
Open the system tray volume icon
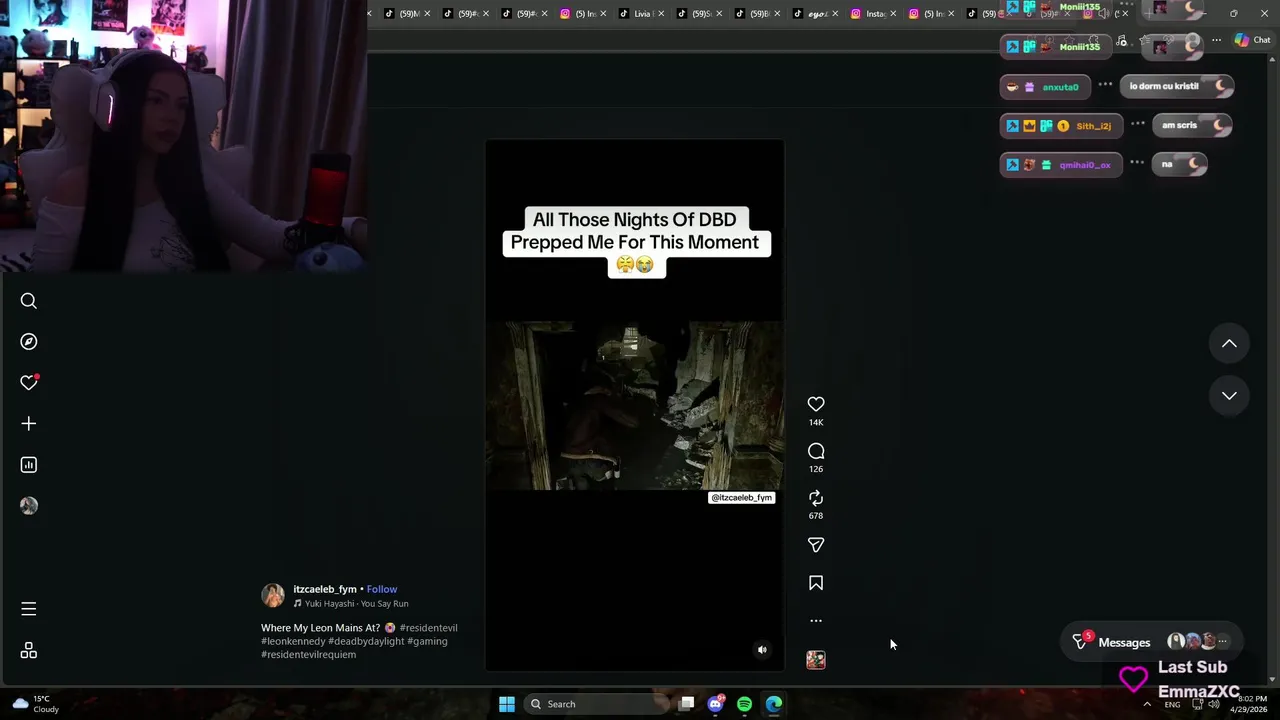[x=1213, y=704]
